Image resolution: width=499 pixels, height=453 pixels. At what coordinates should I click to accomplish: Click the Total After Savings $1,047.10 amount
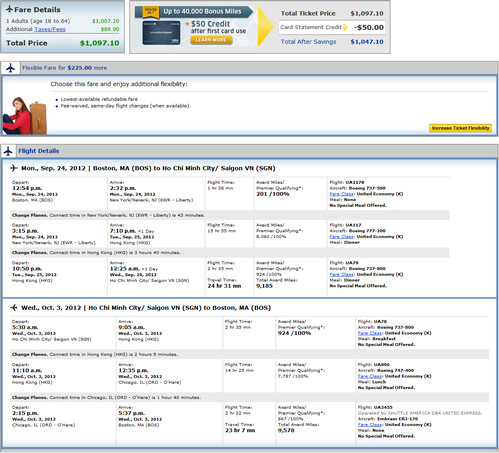click(x=367, y=42)
